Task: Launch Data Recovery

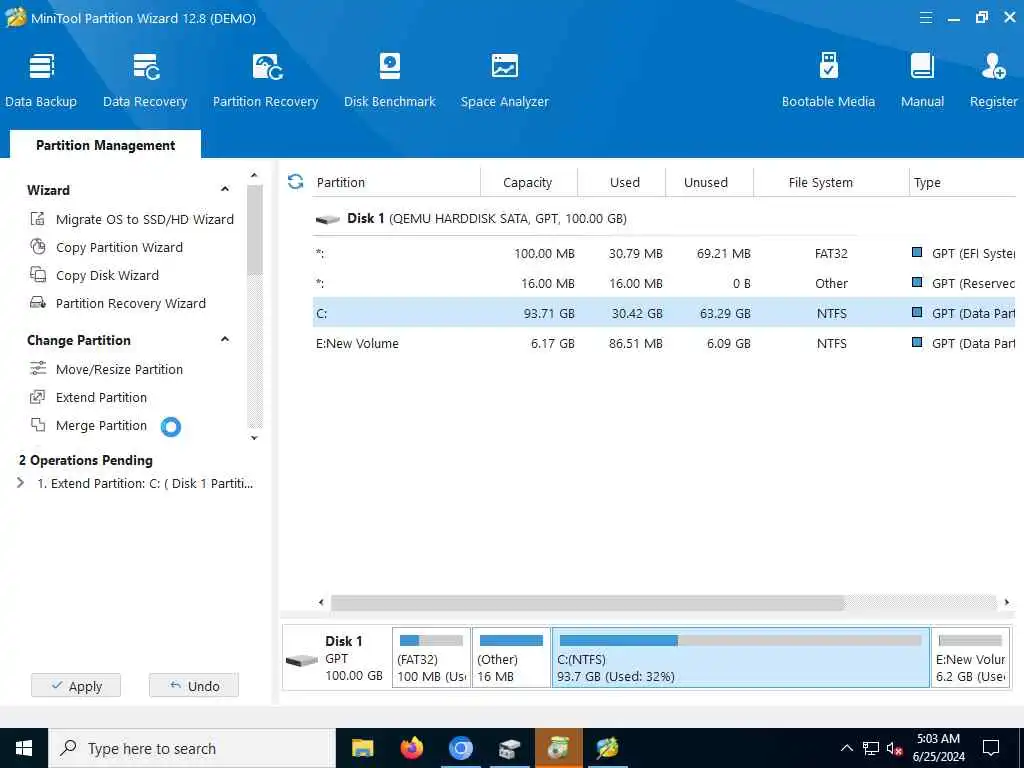Action: point(145,80)
